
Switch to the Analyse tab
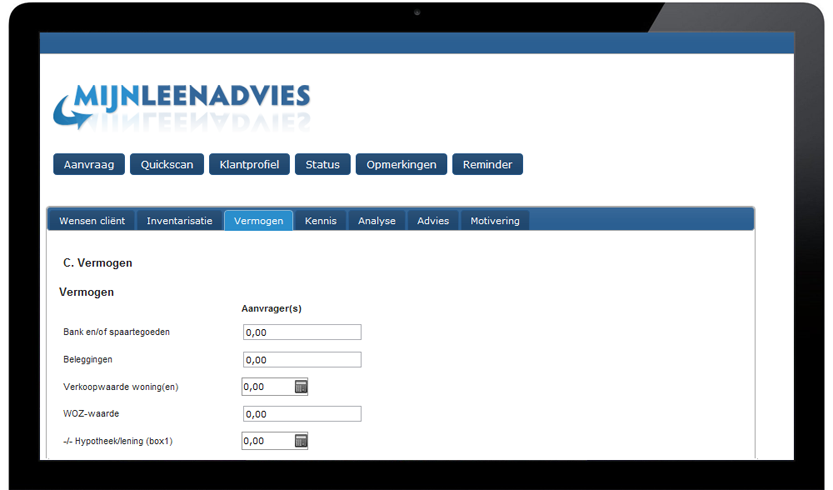click(x=377, y=221)
